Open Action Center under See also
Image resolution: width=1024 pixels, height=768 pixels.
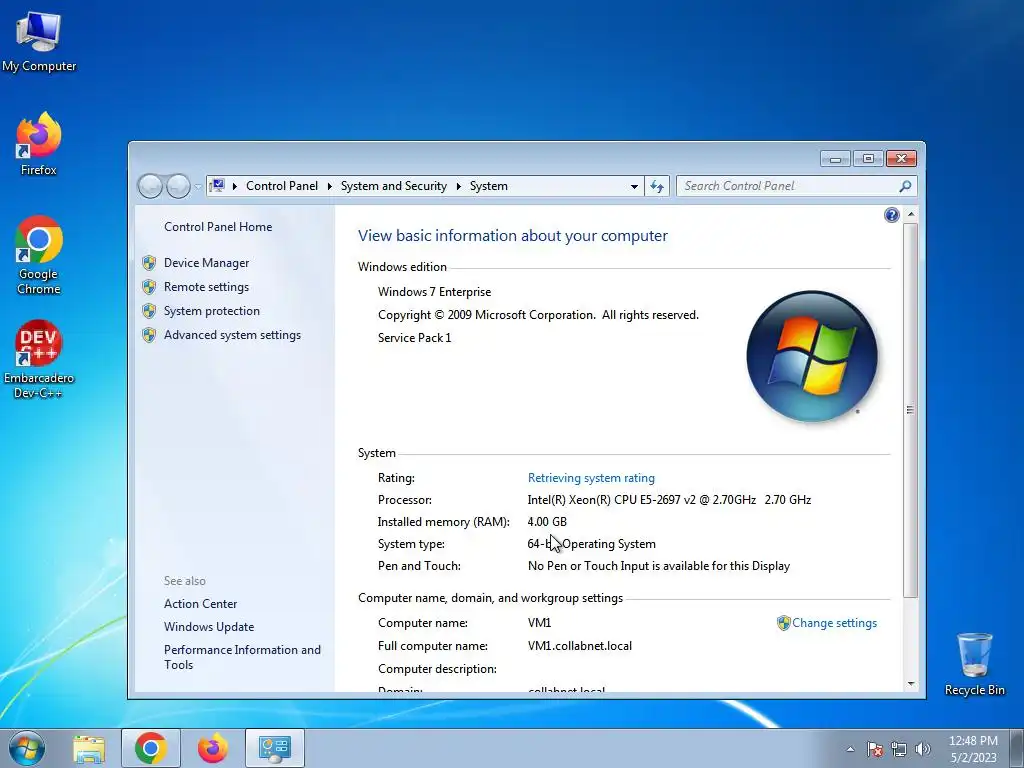tap(200, 604)
